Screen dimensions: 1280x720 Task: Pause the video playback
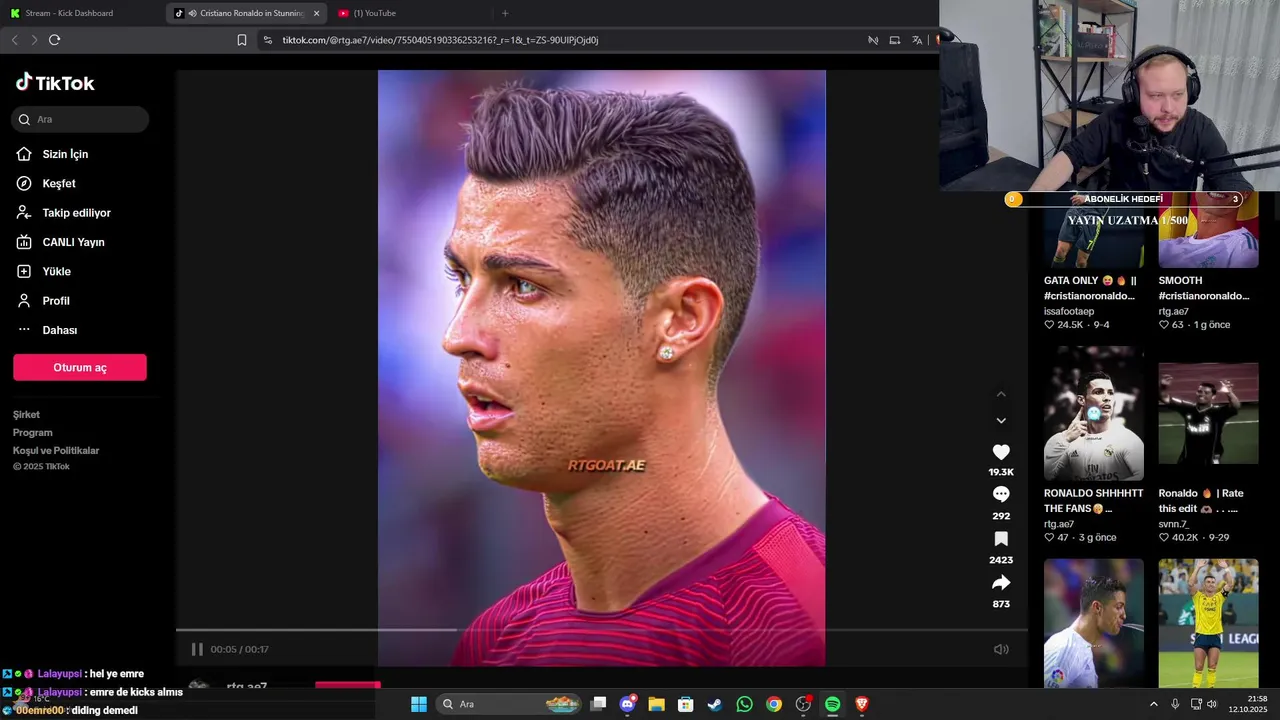(197, 649)
